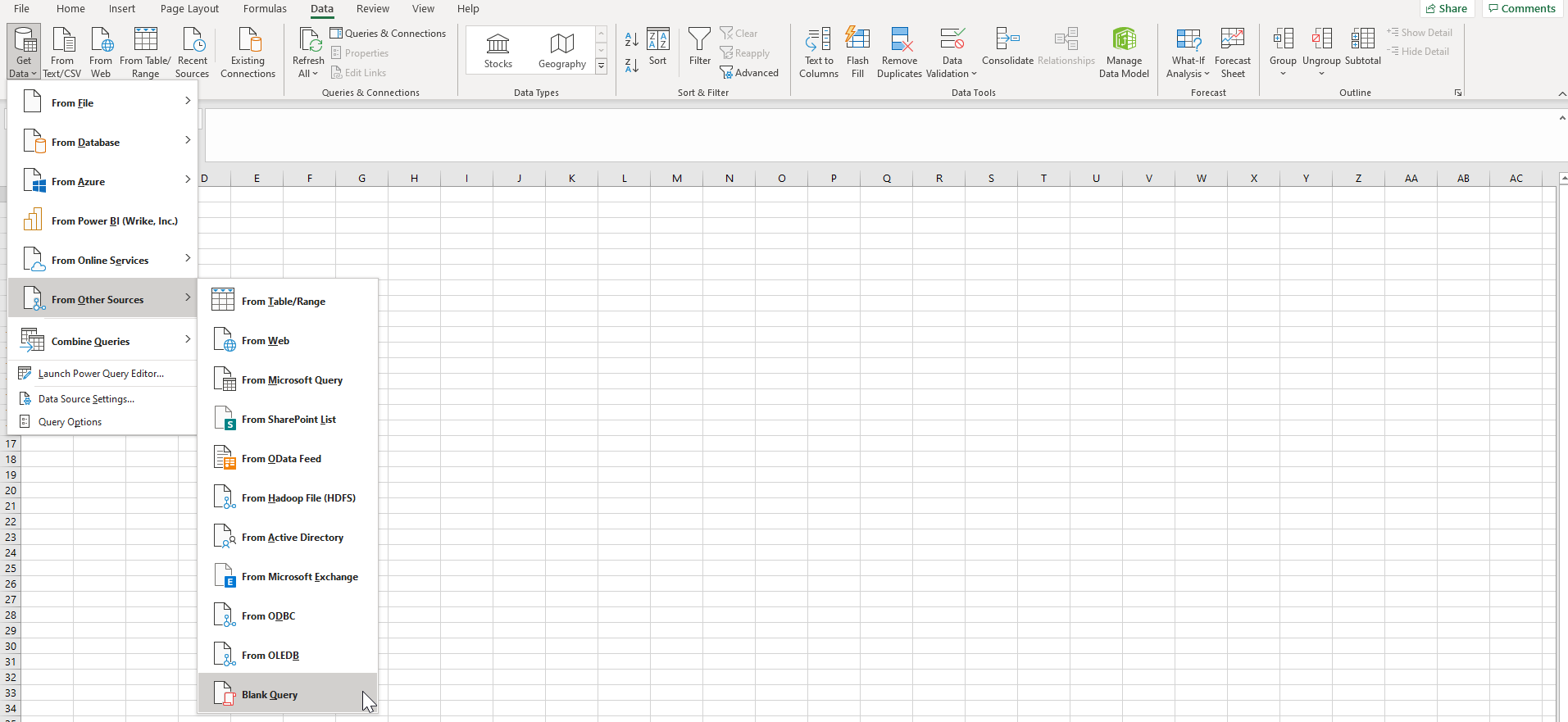Viewport: 1568px width, 722px height.
Task: Select From Hadoop File (HDFS)
Action: (x=288, y=497)
